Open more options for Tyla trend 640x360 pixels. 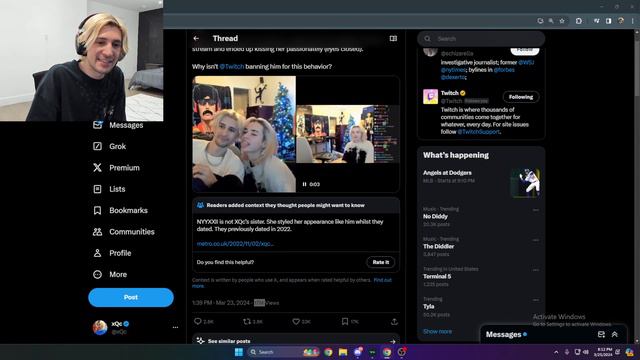pos(536,300)
